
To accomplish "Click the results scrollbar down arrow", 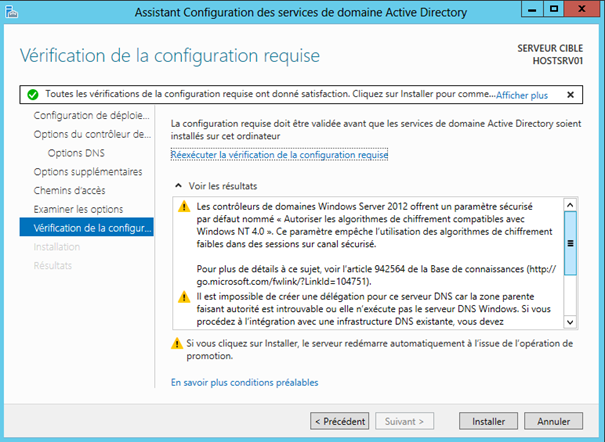I will tap(570, 322).
